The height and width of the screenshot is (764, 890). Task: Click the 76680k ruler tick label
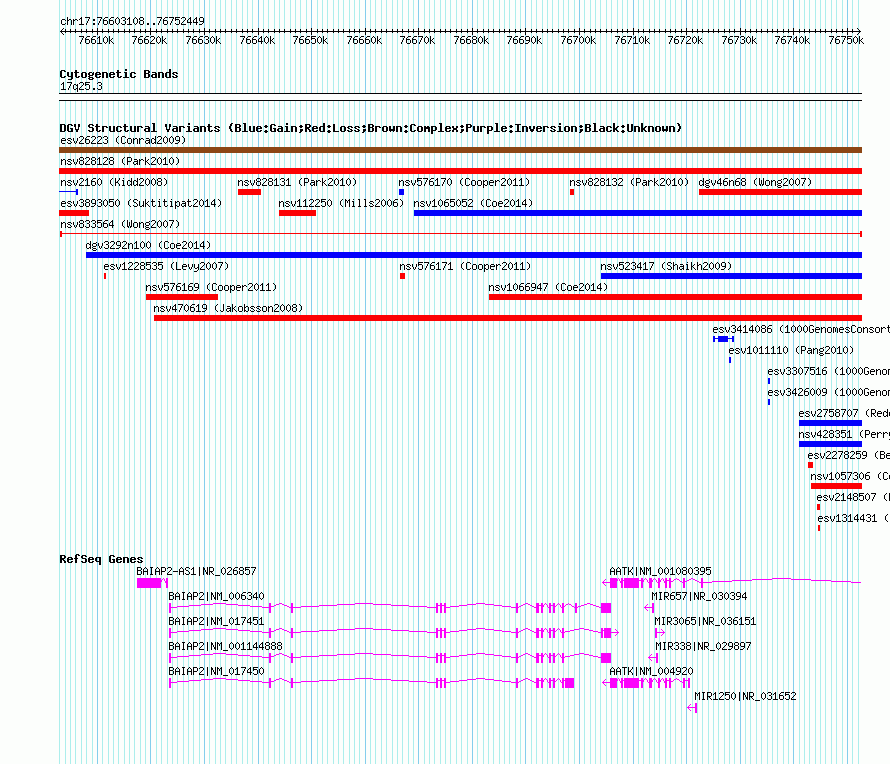tap(471, 40)
